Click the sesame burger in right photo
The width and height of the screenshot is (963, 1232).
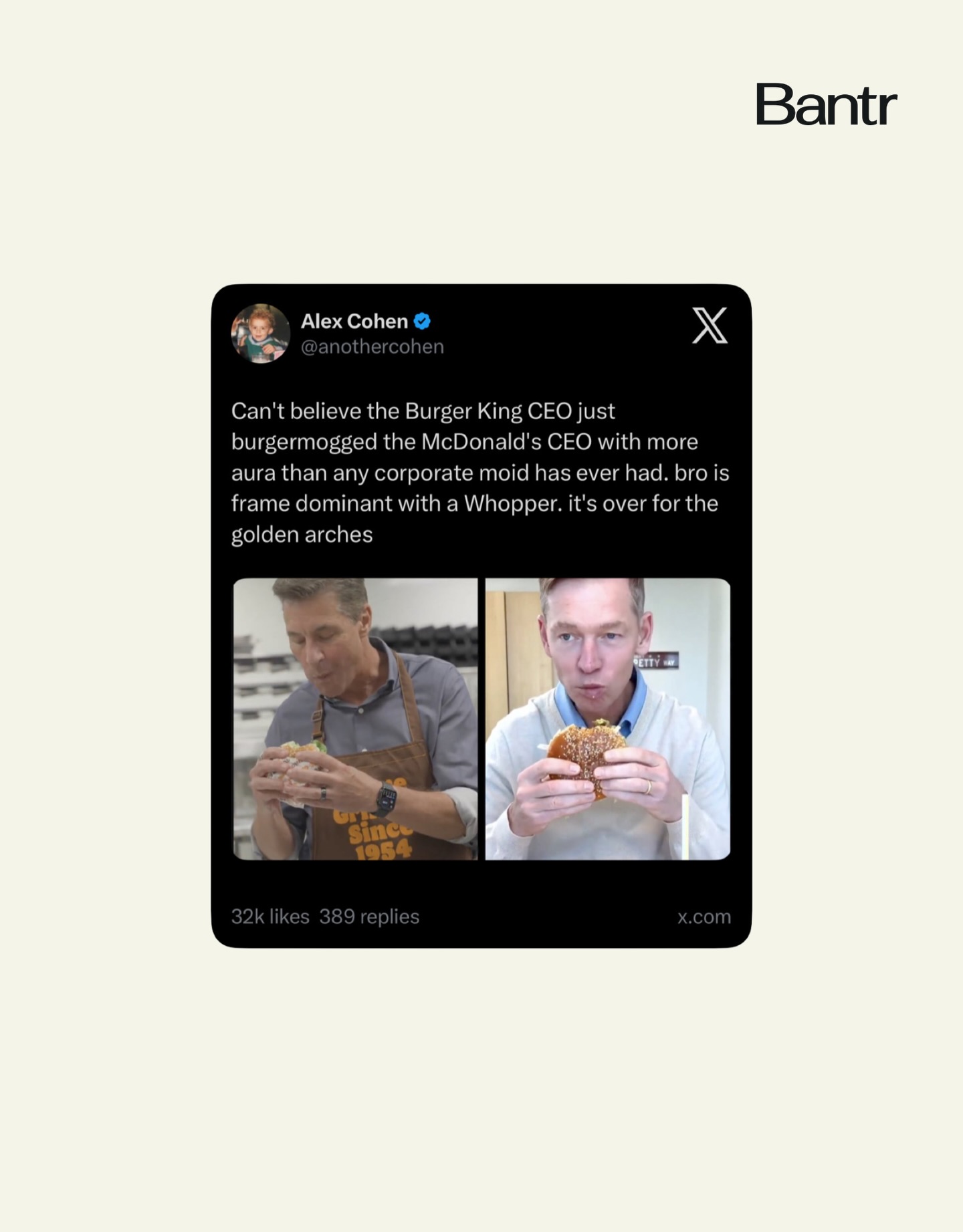(586, 755)
